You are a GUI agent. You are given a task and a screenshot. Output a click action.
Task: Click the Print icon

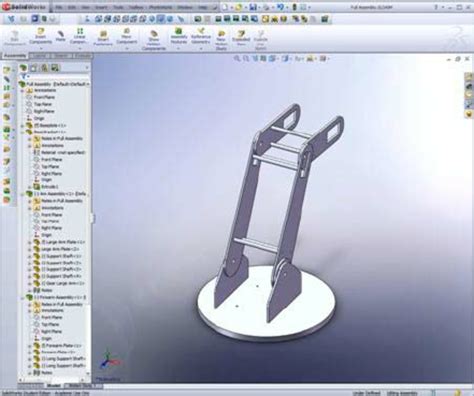(x=267, y=7)
